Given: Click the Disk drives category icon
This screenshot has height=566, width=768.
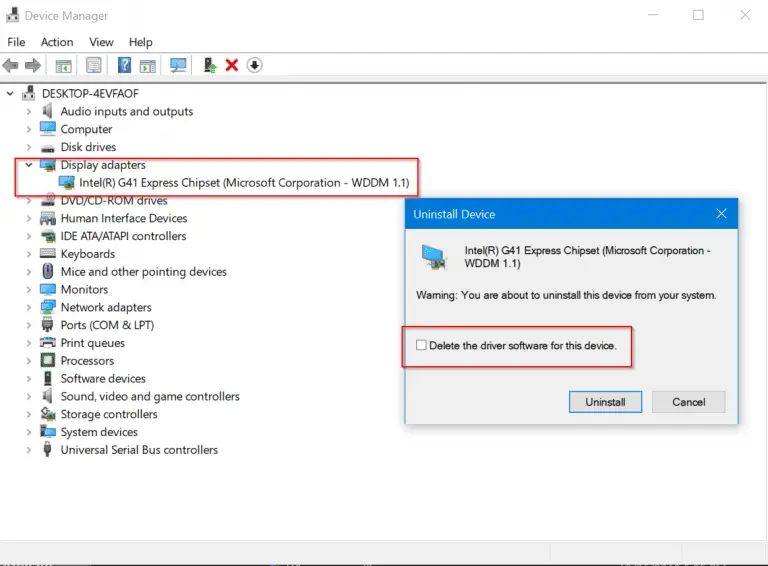Looking at the screenshot, I should point(48,147).
